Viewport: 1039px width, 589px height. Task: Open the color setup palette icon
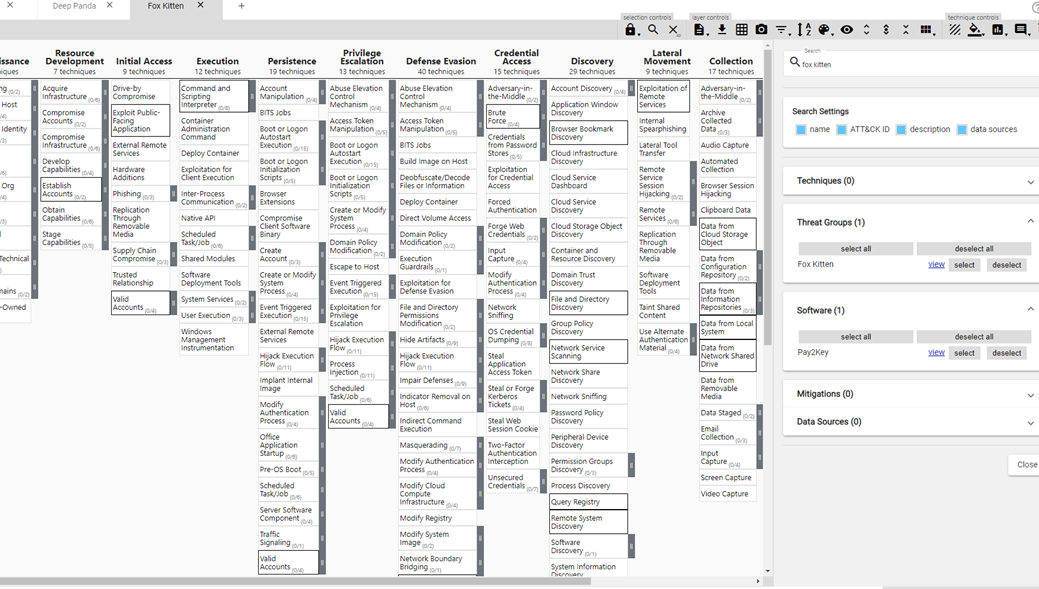pyautogui.click(x=825, y=30)
